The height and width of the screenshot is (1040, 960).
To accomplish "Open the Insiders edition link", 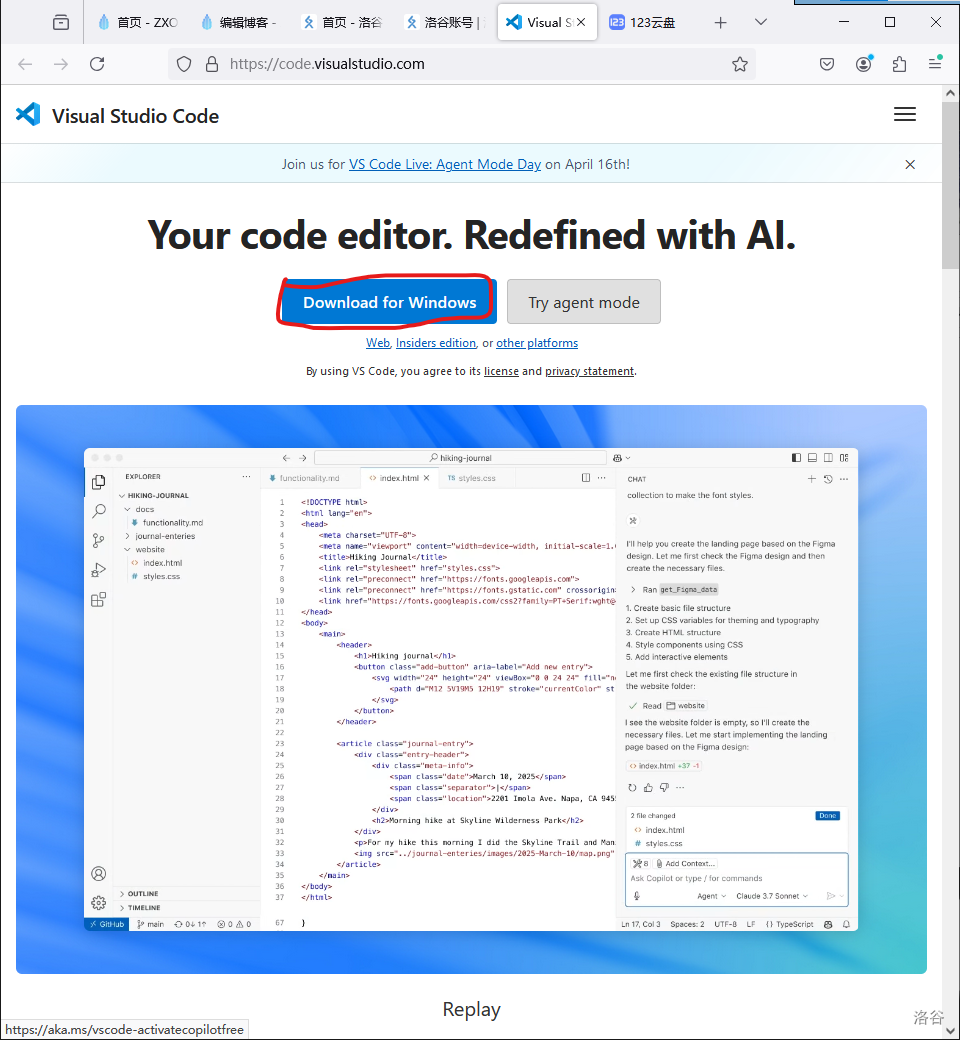I will [x=435, y=343].
